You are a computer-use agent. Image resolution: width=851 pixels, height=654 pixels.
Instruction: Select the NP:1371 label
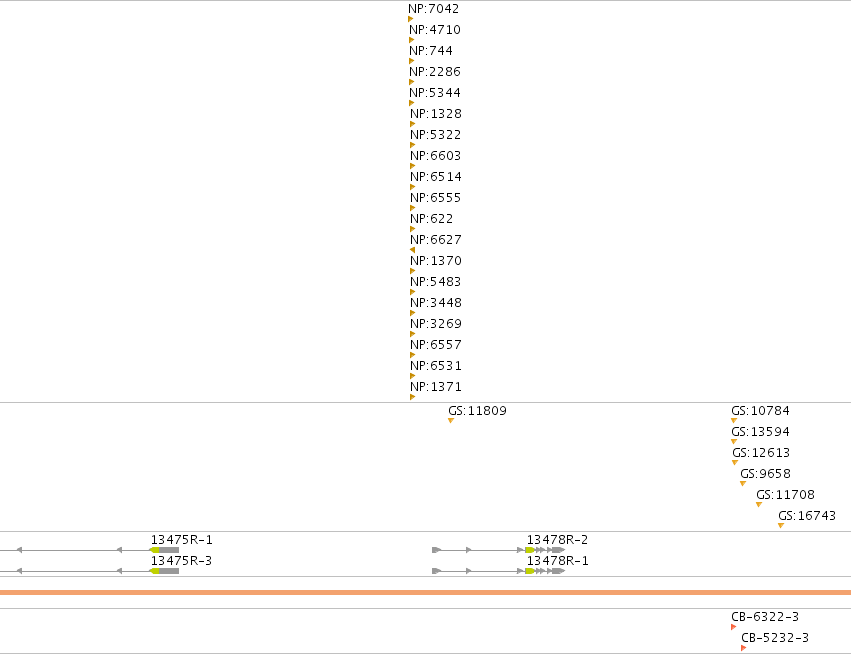pos(436,387)
